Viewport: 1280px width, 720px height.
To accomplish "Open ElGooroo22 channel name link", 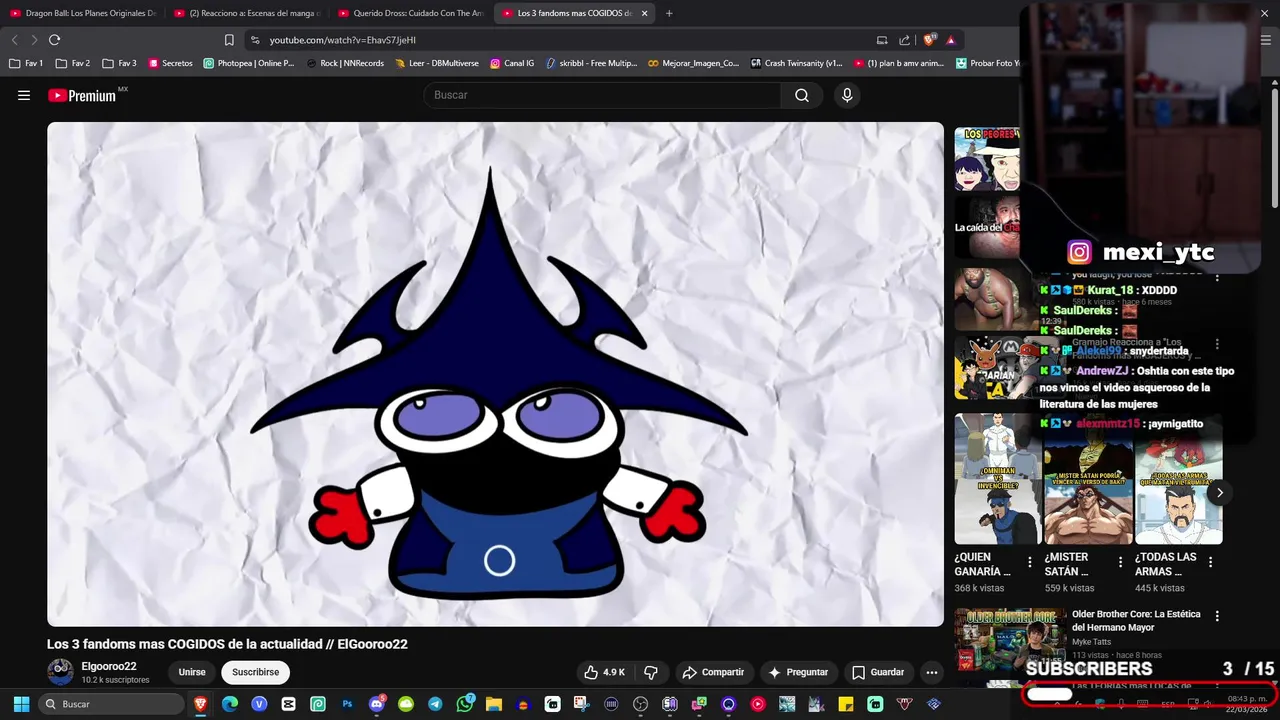I will pyautogui.click(x=109, y=666).
